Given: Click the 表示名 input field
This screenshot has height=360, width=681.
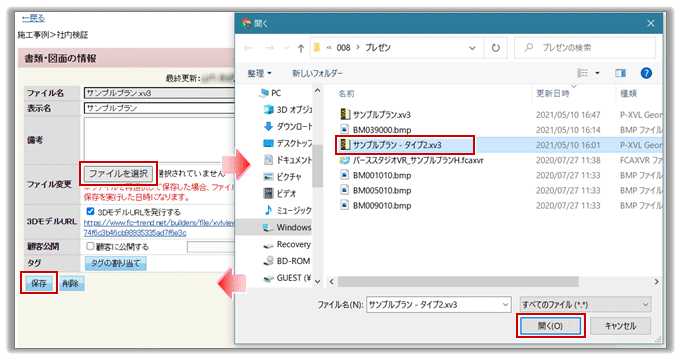Looking at the screenshot, I should coord(159,108).
